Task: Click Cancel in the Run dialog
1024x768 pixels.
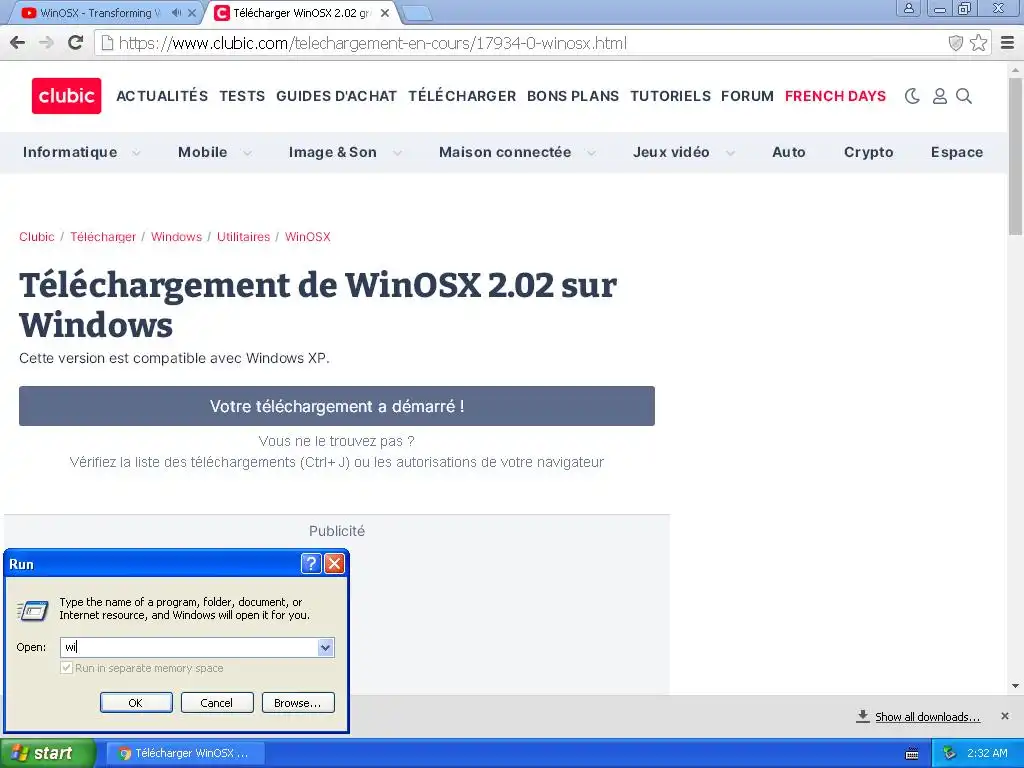Action: click(x=217, y=703)
